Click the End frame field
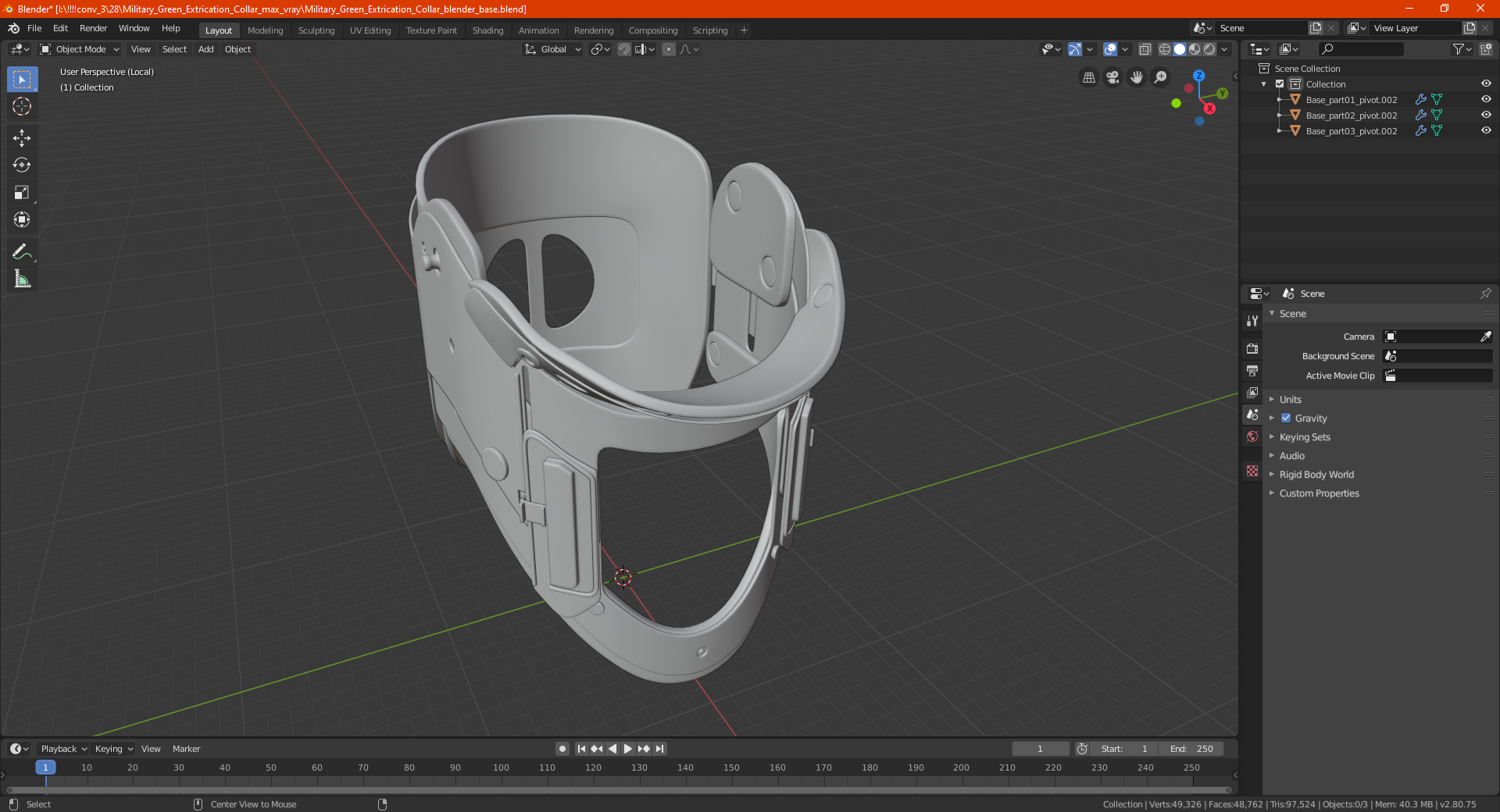 click(x=1191, y=749)
